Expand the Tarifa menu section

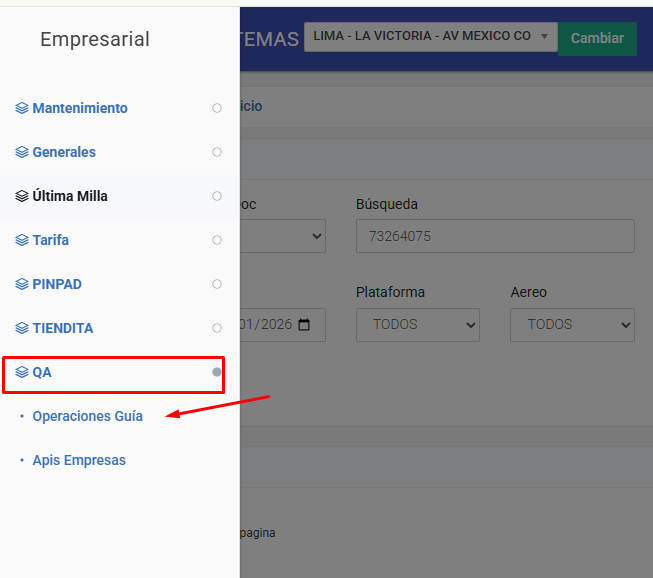pos(51,240)
